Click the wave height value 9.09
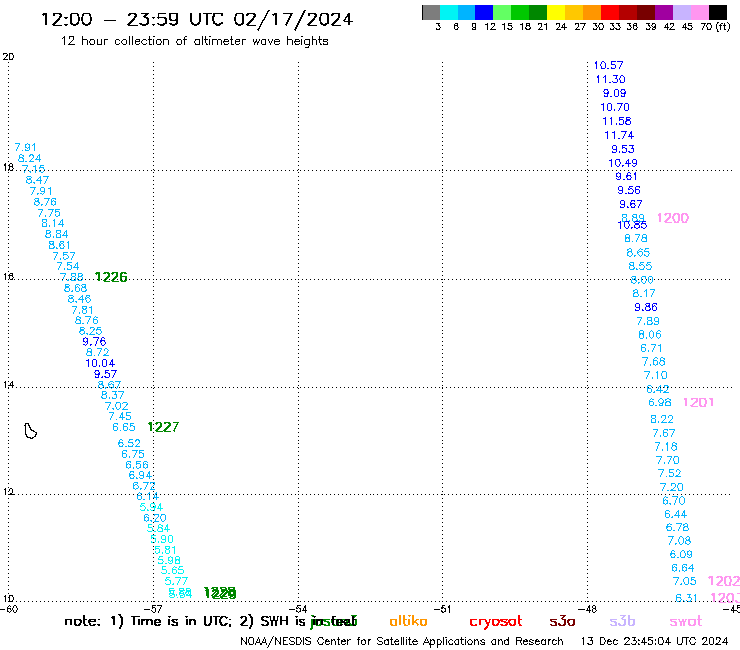The height and width of the screenshot is (650, 740). point(614,93)
